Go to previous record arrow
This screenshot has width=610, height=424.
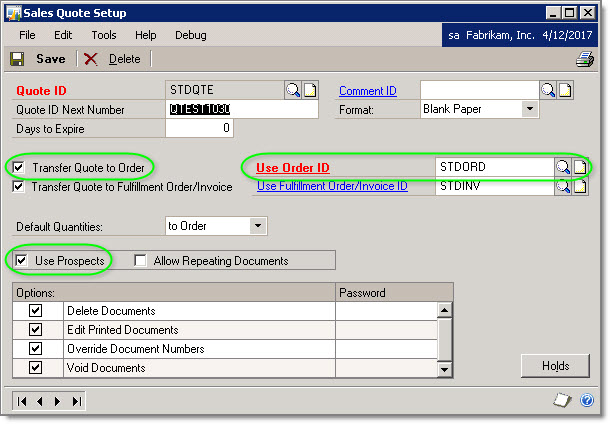[40, 401]
